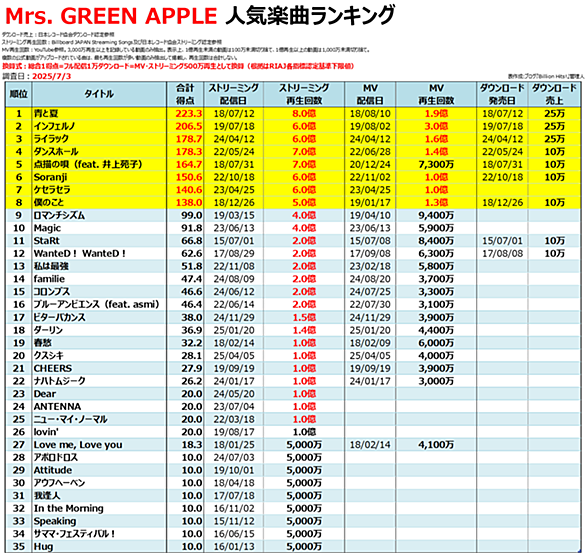This screenshot has width=586, height=553.
Task: Select the streaming date '25/04/05'
Action: [x=234, y=355]
